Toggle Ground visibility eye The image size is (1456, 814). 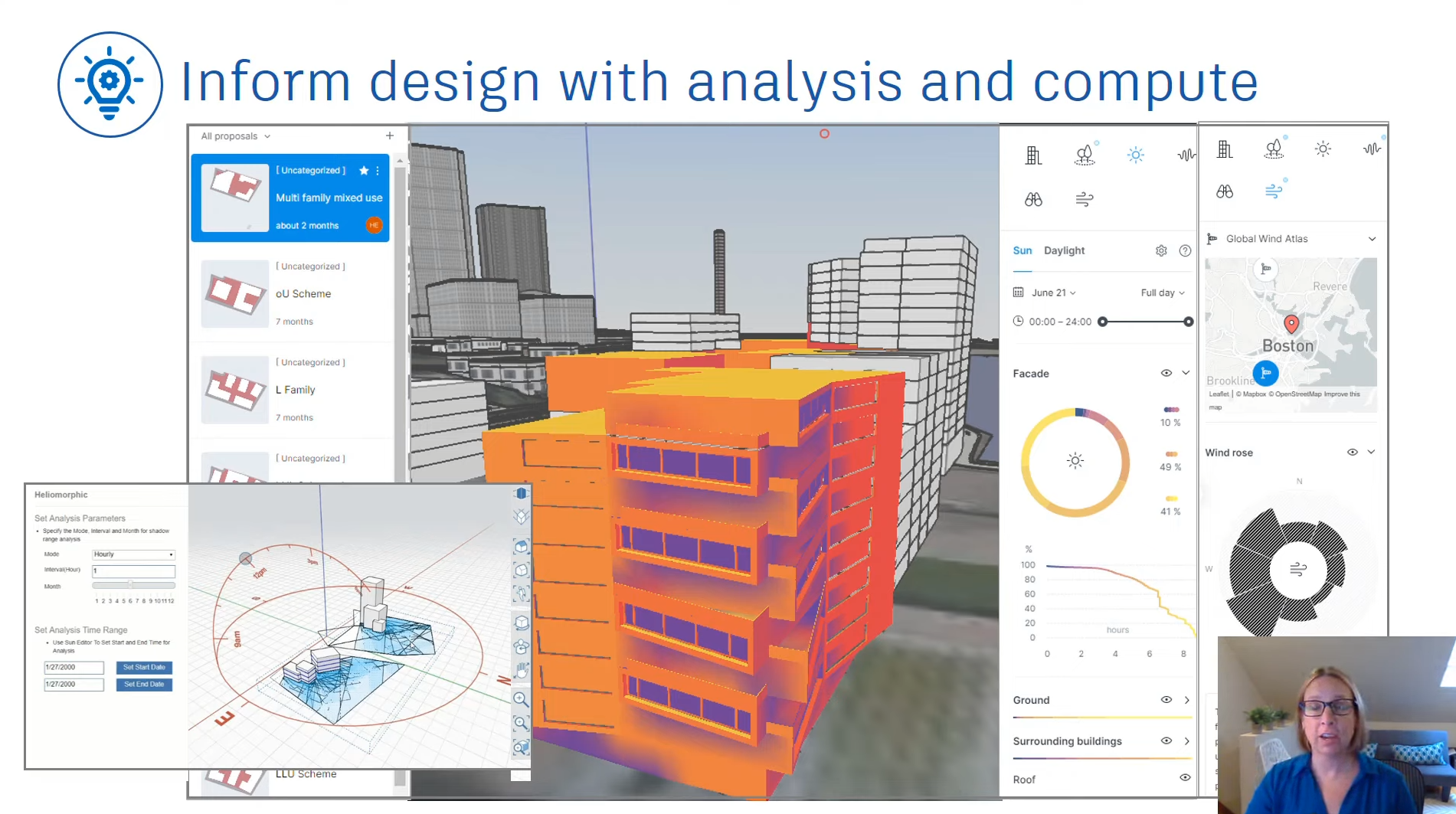(x=1166, y=699)
